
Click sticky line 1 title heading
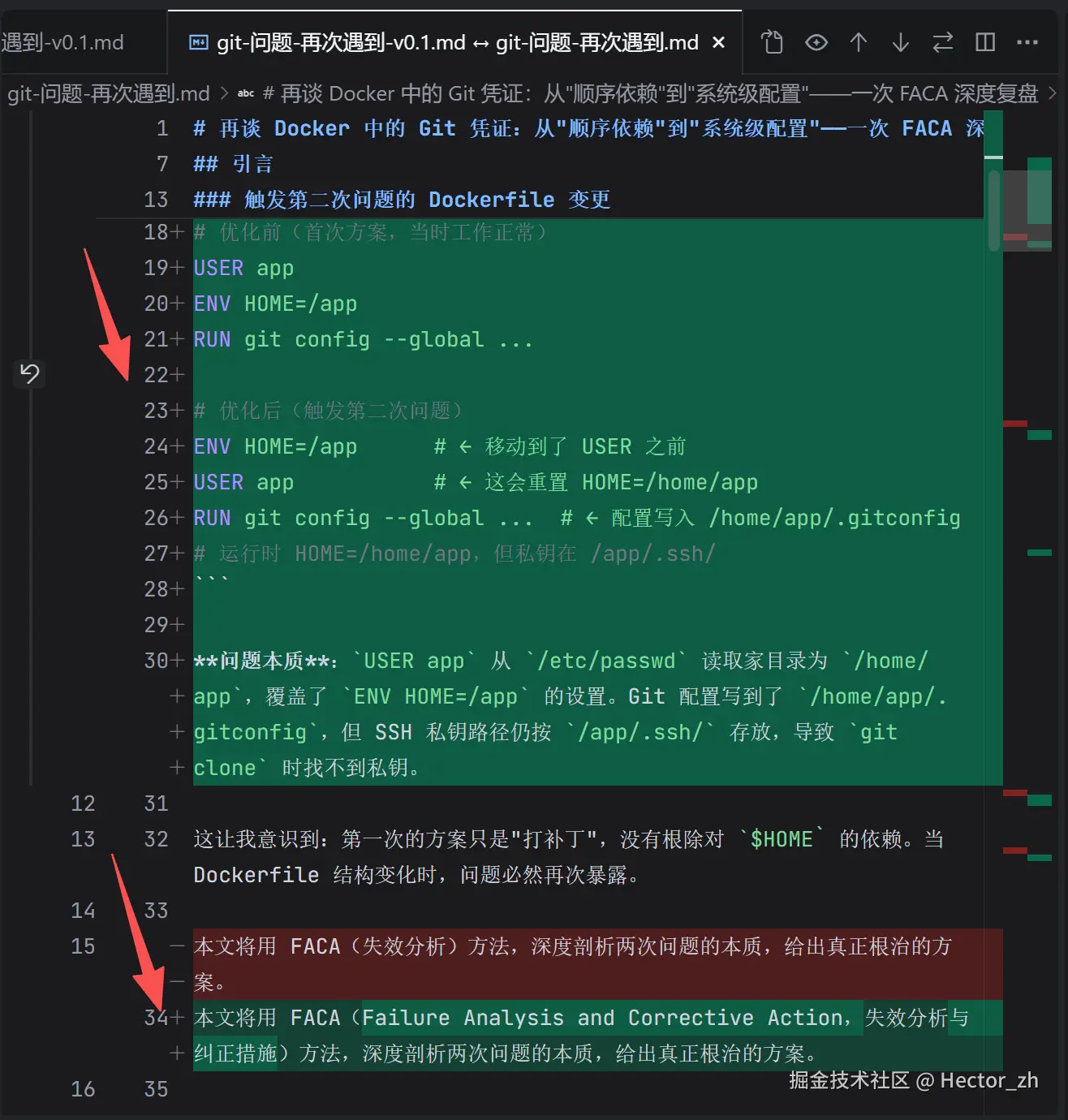(588, 128)
